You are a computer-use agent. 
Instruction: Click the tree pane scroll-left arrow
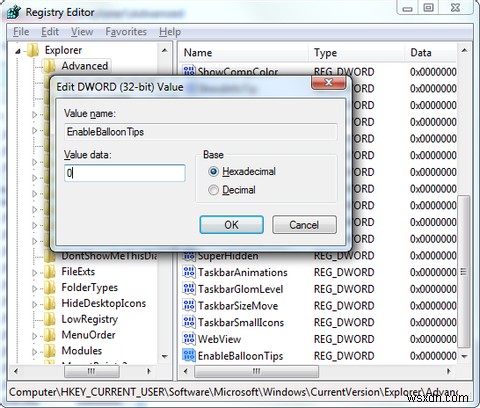[x=16, y=371]
